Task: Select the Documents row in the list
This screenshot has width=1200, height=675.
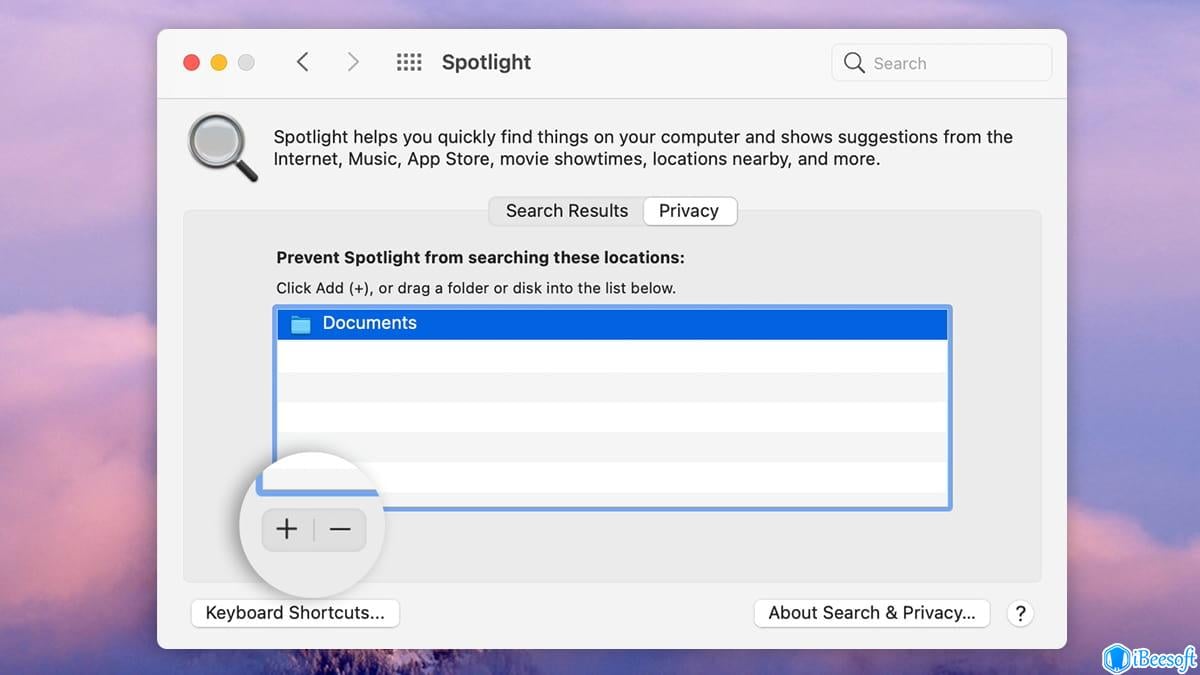Action: tap(612, 324)
